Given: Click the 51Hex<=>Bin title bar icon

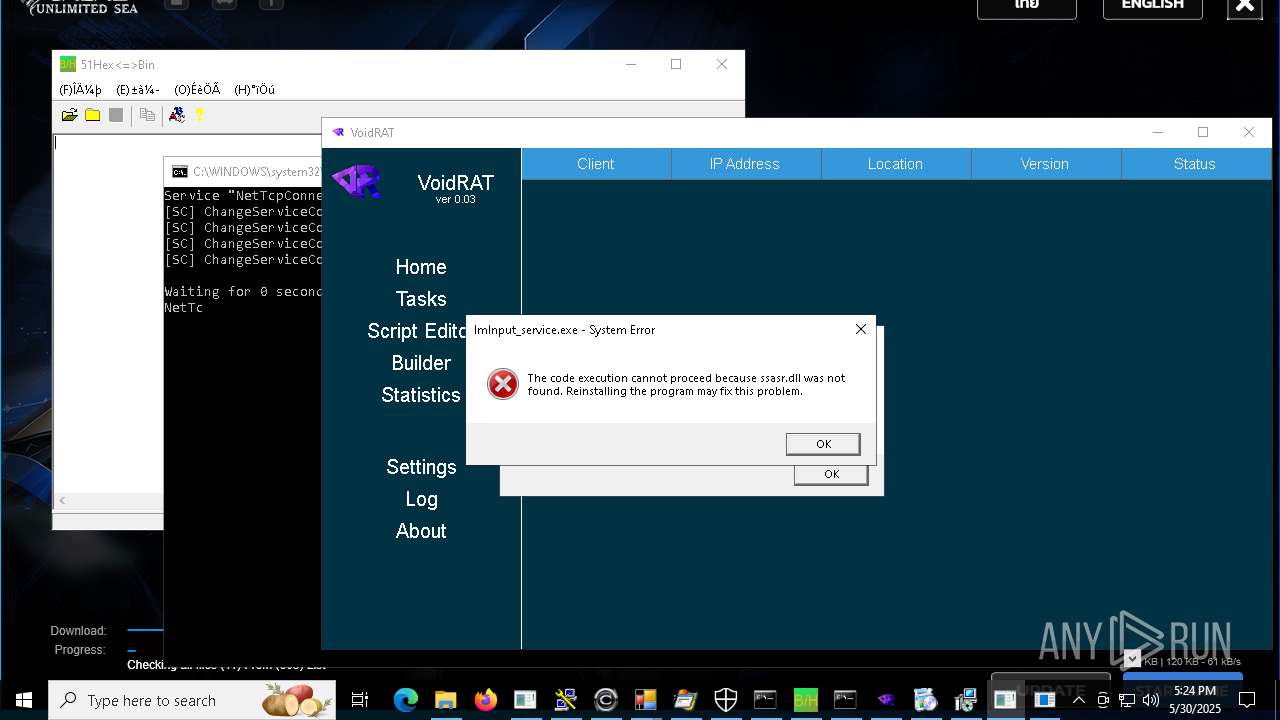Looking at the screenshot, I should click(68, 64).
